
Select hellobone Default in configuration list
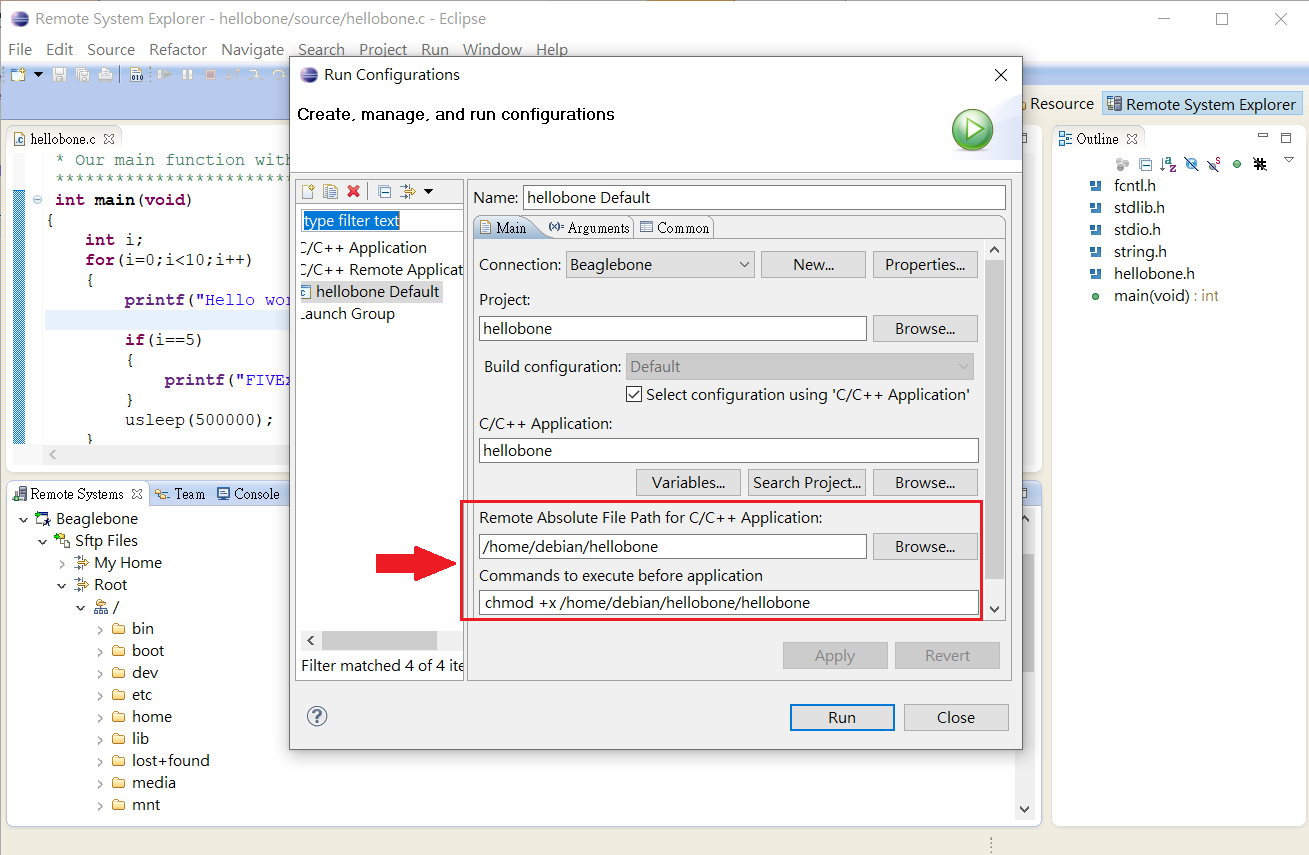(x=370, y=291)
